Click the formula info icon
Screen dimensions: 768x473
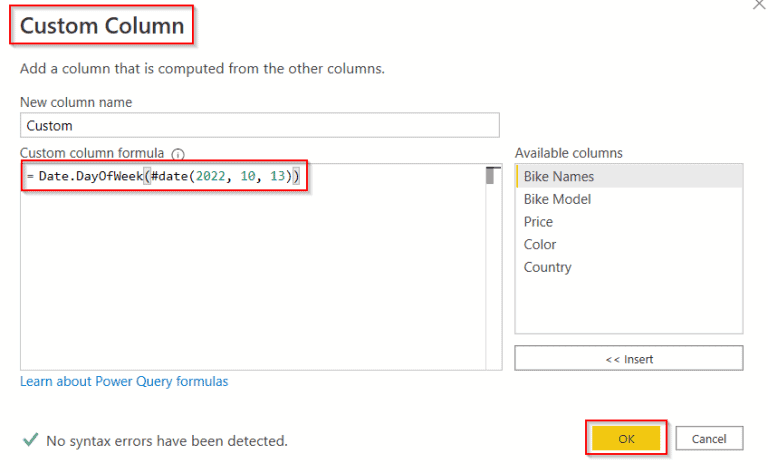[x=178, y=154]
